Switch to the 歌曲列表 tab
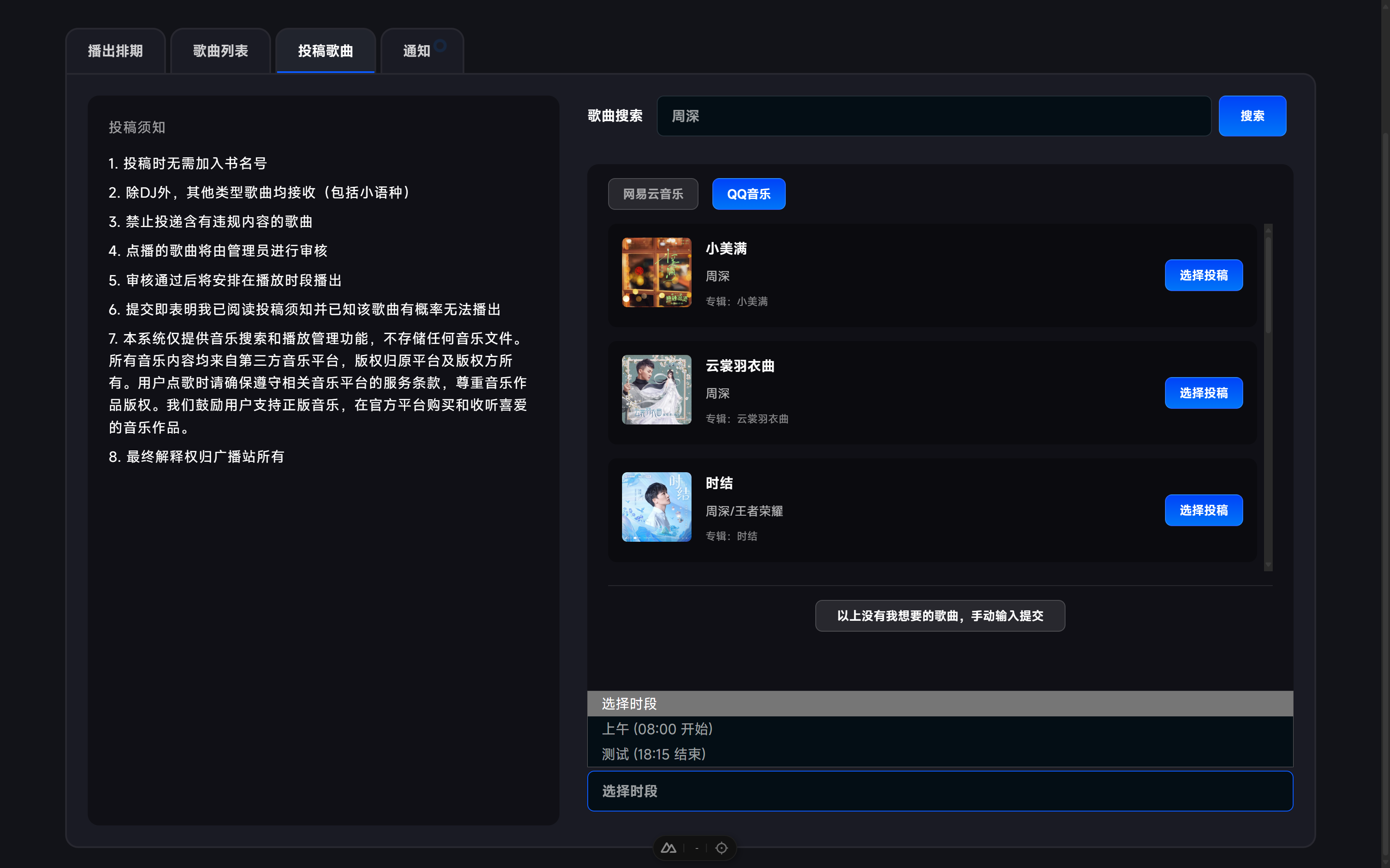The width and height of the screenshot is (1390, 868). (220, 51)
